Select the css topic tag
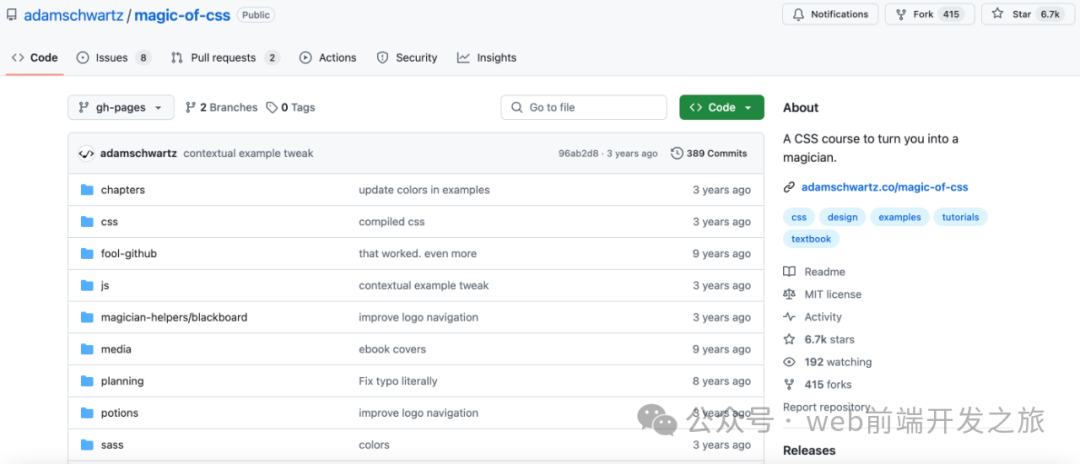This screenshot has width=1080, height=464. (798, 217)
